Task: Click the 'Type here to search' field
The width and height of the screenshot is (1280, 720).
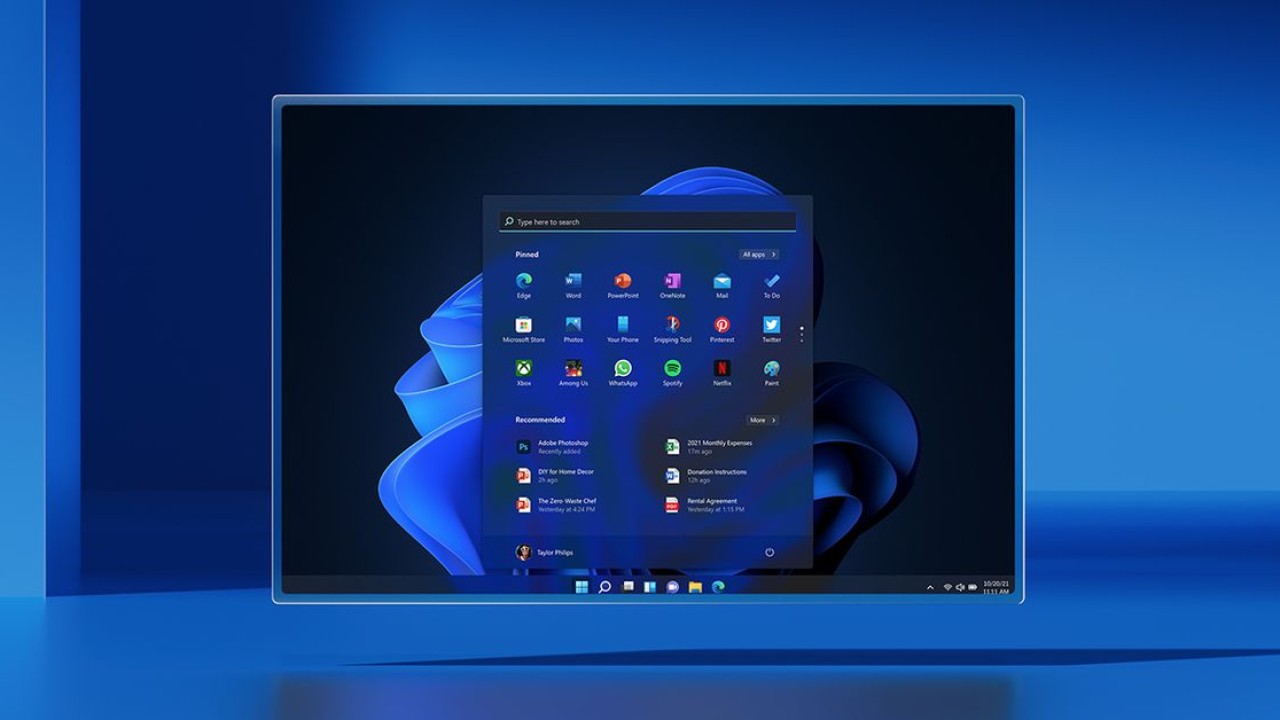Action: click(x=647, y=222)
